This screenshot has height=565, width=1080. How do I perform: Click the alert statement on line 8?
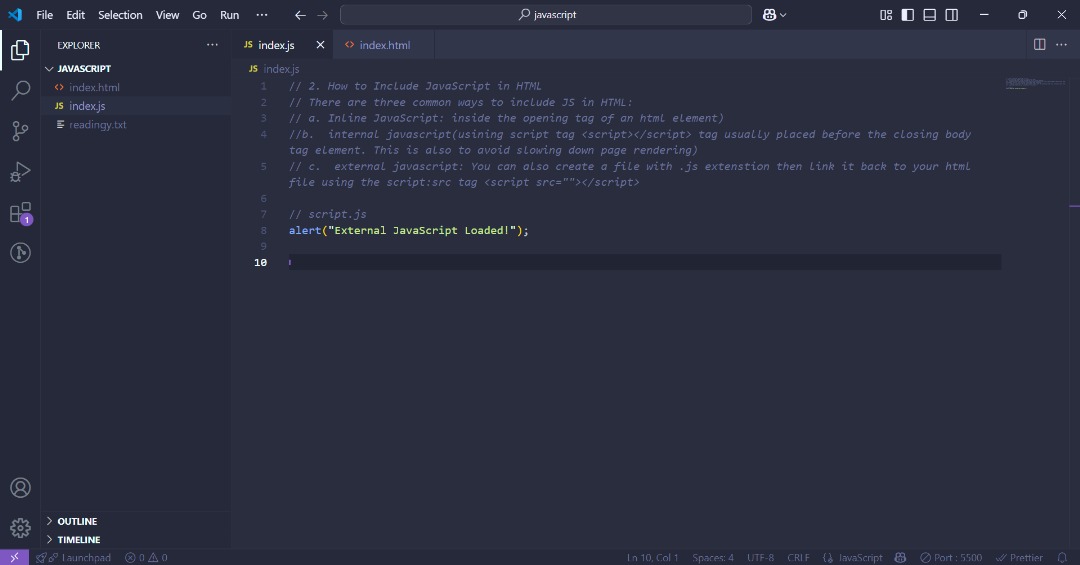(x=408, y=230)
